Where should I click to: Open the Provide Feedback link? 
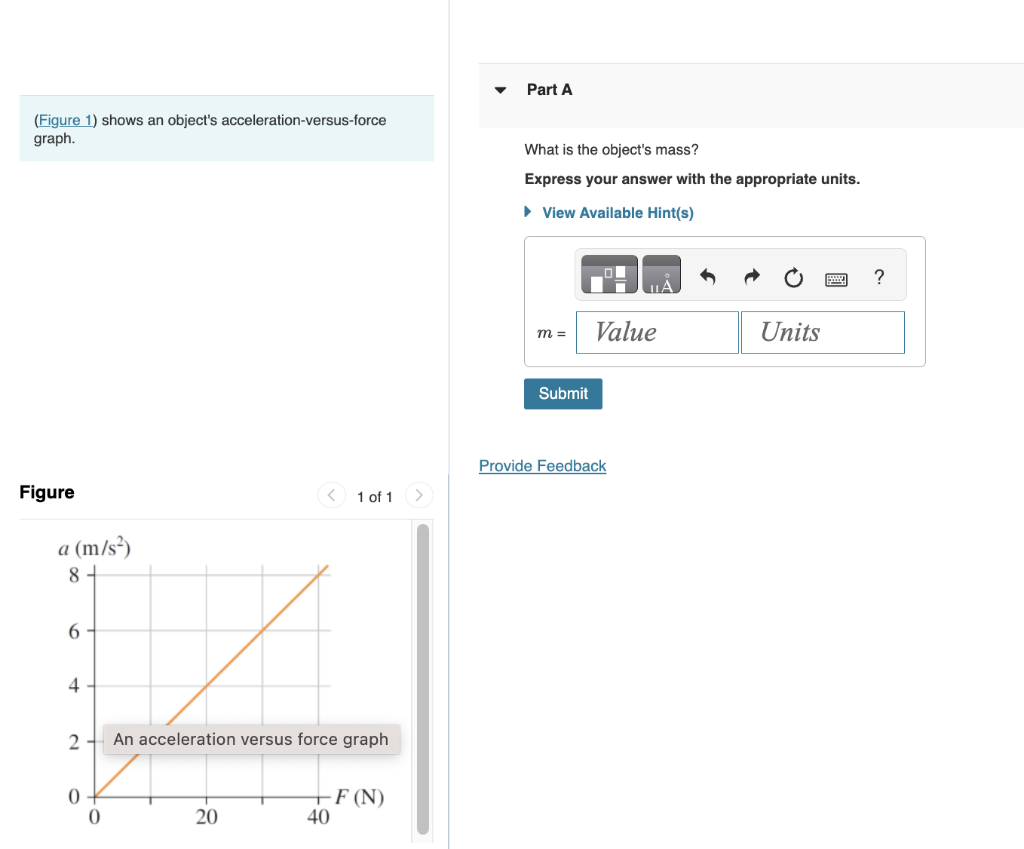pos(542,466)
